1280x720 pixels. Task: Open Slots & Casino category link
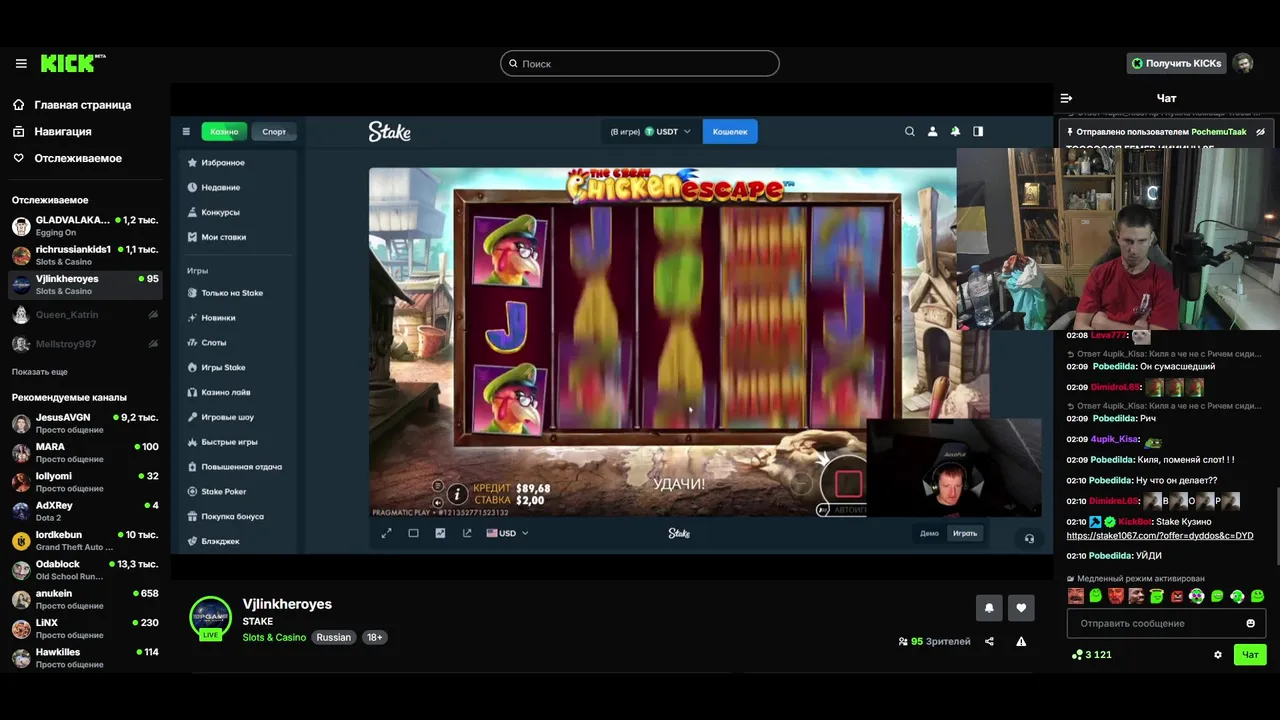tap(274, 637)
